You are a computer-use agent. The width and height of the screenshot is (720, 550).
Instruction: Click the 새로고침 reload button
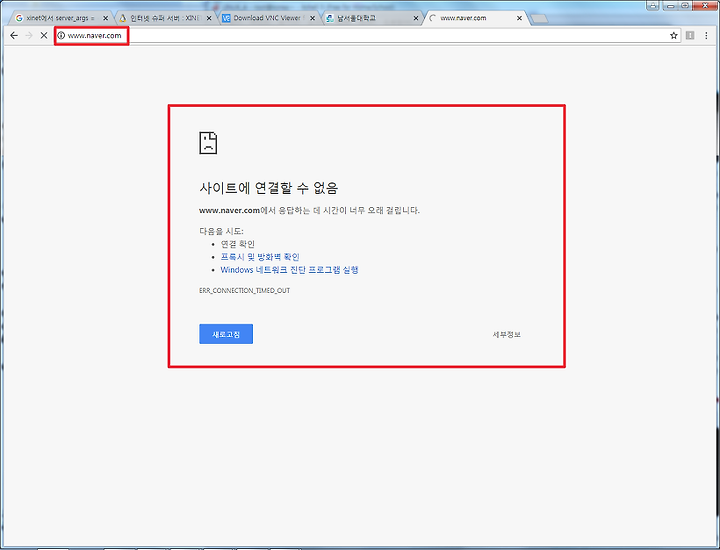click(226, 334)
